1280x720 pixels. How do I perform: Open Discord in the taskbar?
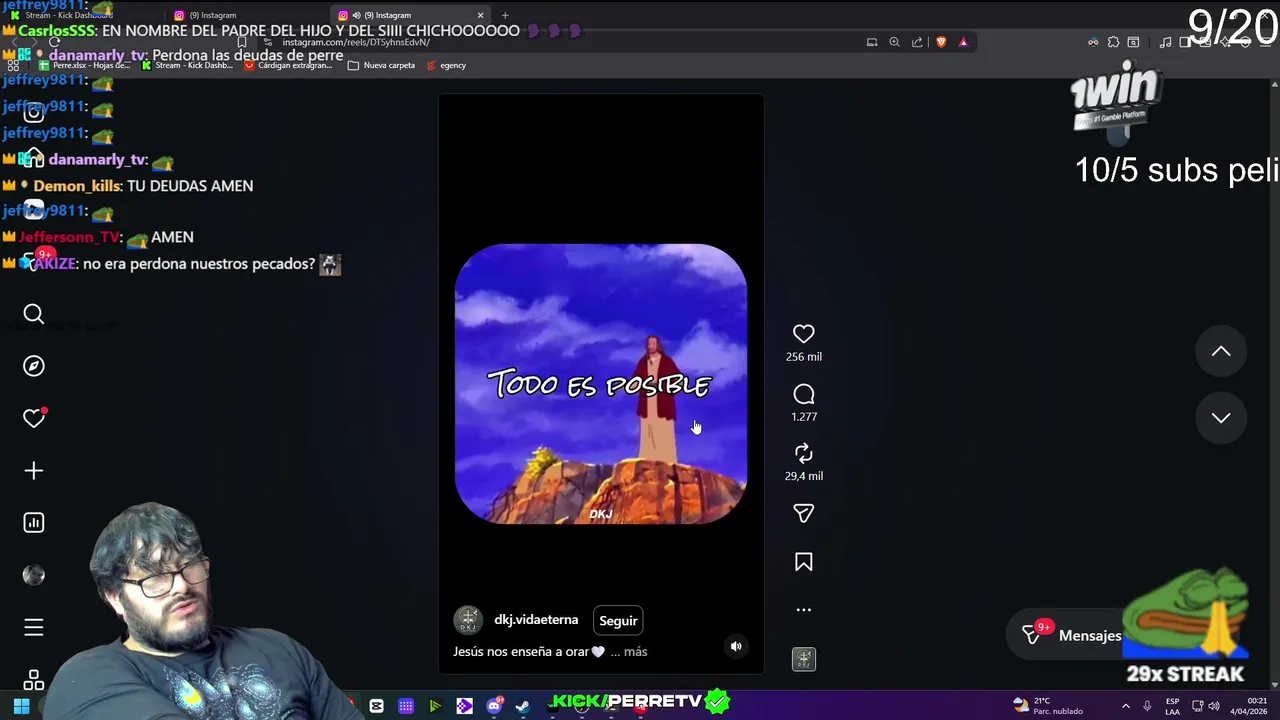pyautogui.click(x=494, y=706)
